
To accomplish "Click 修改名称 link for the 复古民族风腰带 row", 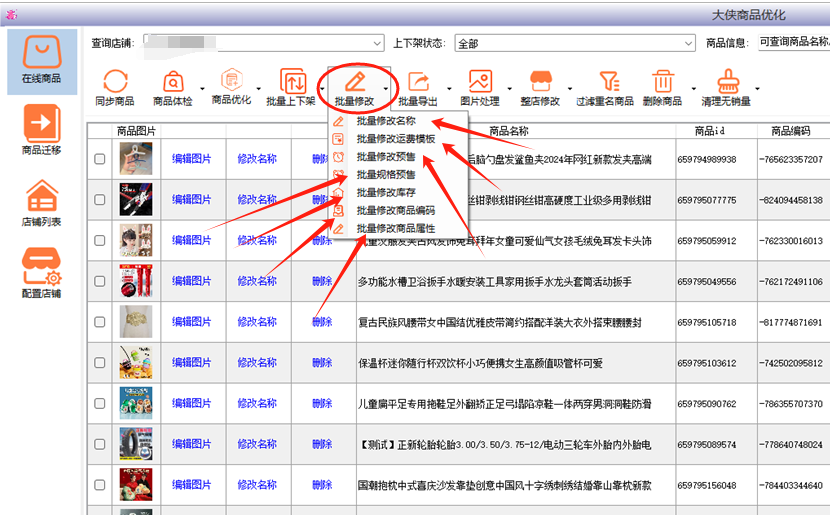I will (257, 322).
